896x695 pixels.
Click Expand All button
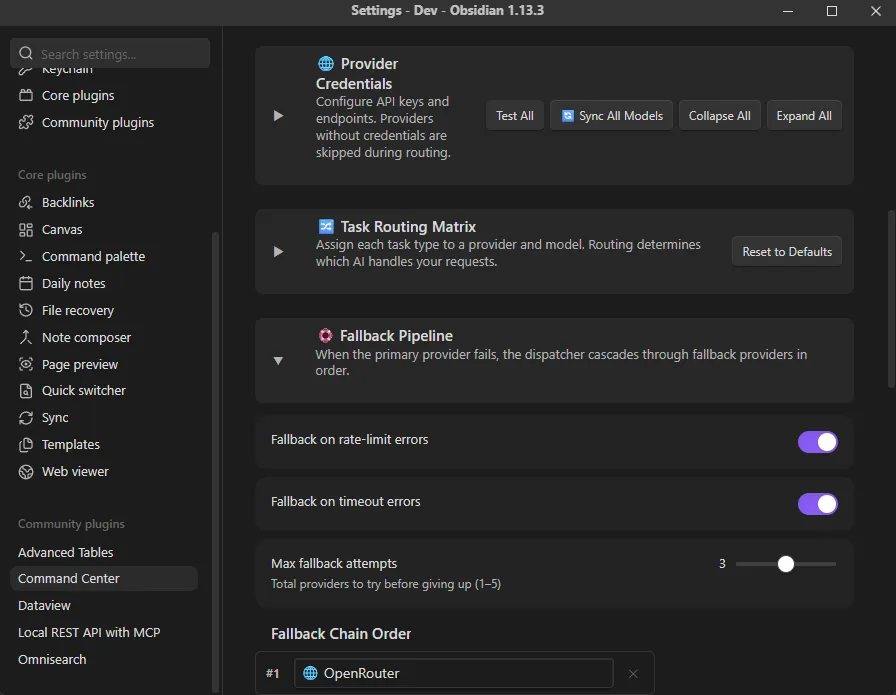[x=803, y=115]
